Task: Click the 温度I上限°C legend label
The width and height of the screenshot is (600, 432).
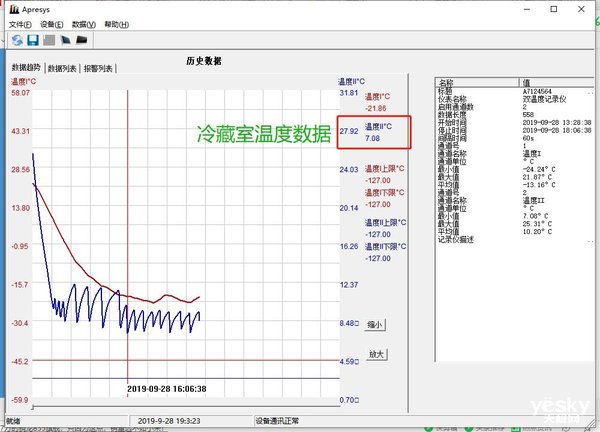Action: point(385,169)
